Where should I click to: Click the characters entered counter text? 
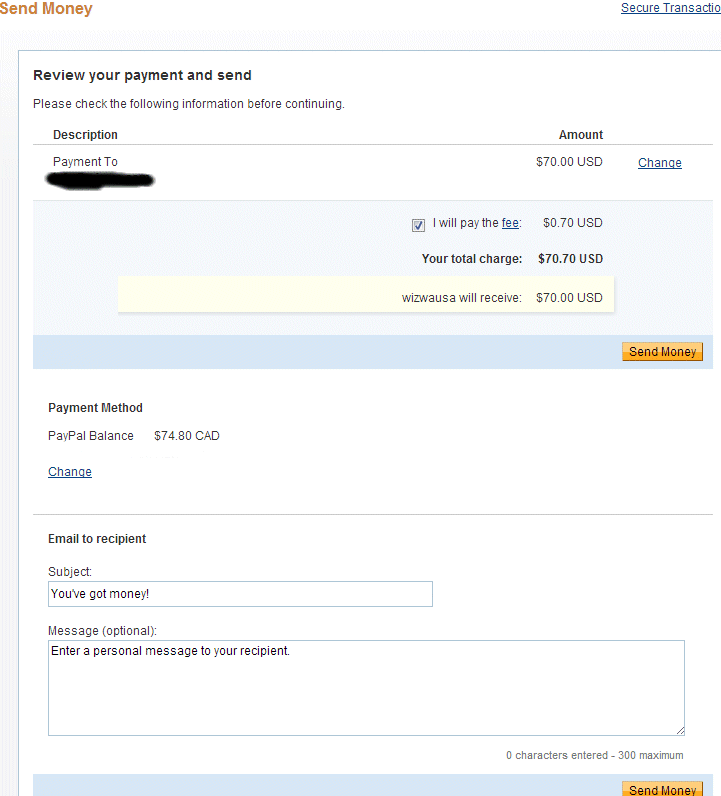point(594,755)
